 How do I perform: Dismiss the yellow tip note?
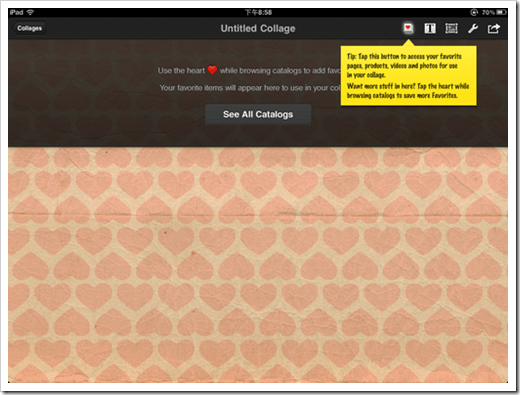pyautogui.click(x=408, y=76)
